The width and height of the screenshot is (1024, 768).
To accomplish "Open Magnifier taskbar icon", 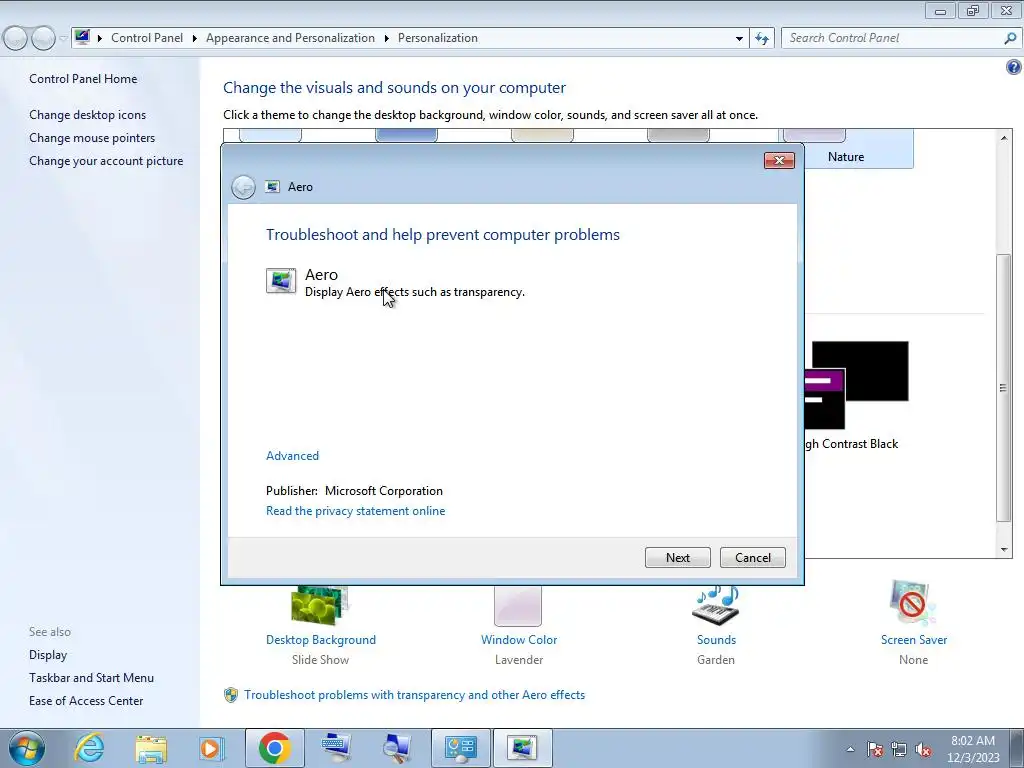I will [398, 748].
